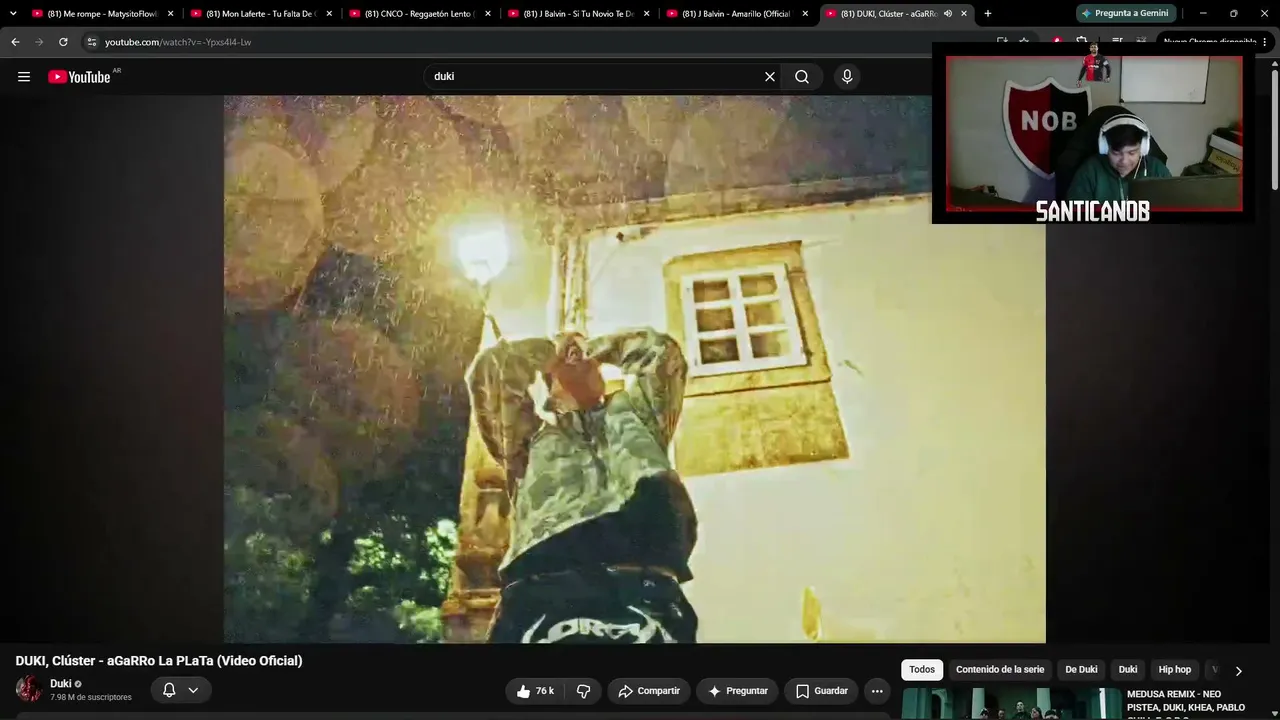1280x720 pixels.
Task: Open more actions three-dot menu
Action: pos(877,691)
